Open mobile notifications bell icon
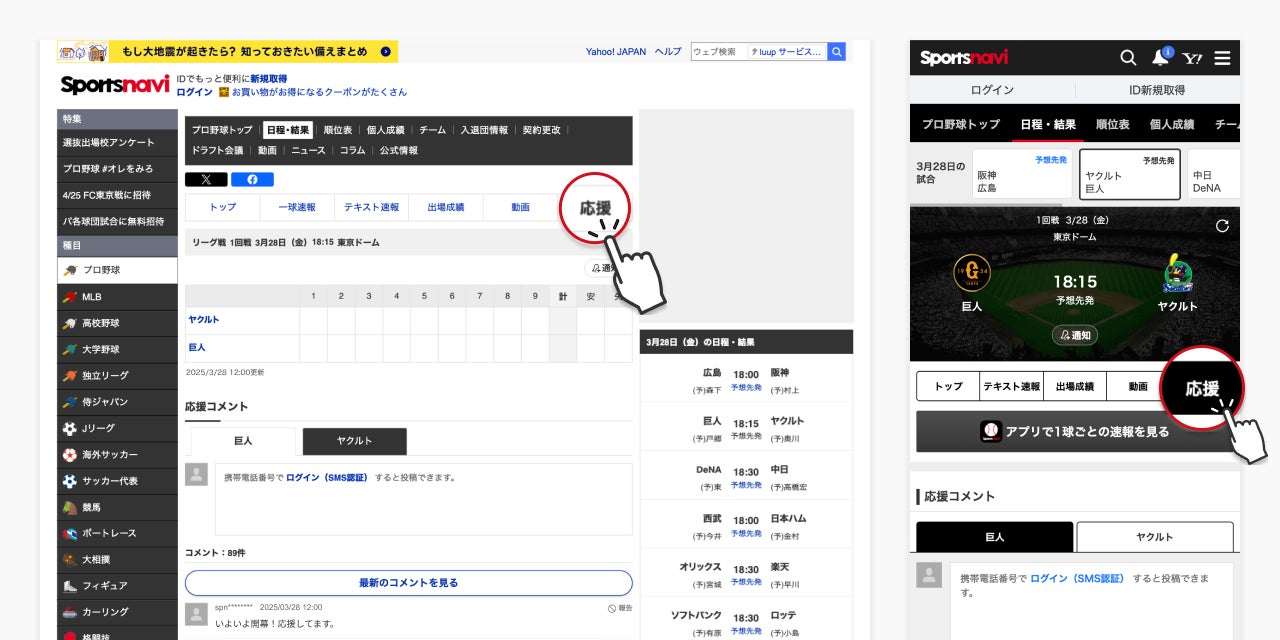 [1160, 57]
